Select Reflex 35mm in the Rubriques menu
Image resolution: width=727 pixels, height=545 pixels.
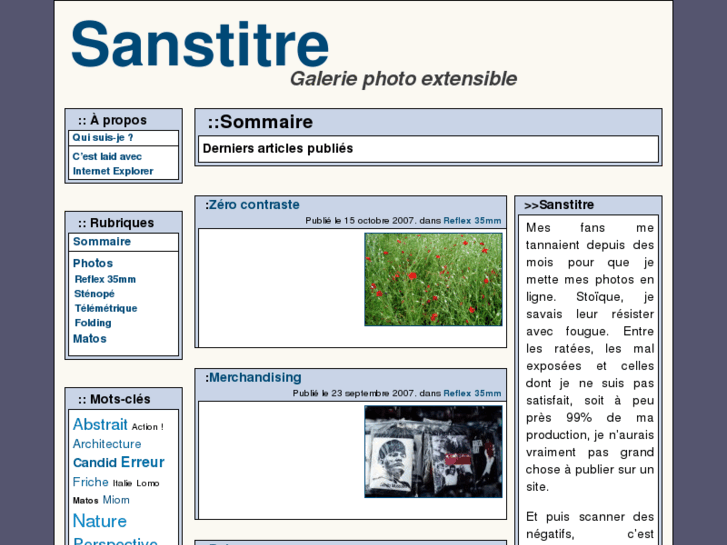point(105,279)
